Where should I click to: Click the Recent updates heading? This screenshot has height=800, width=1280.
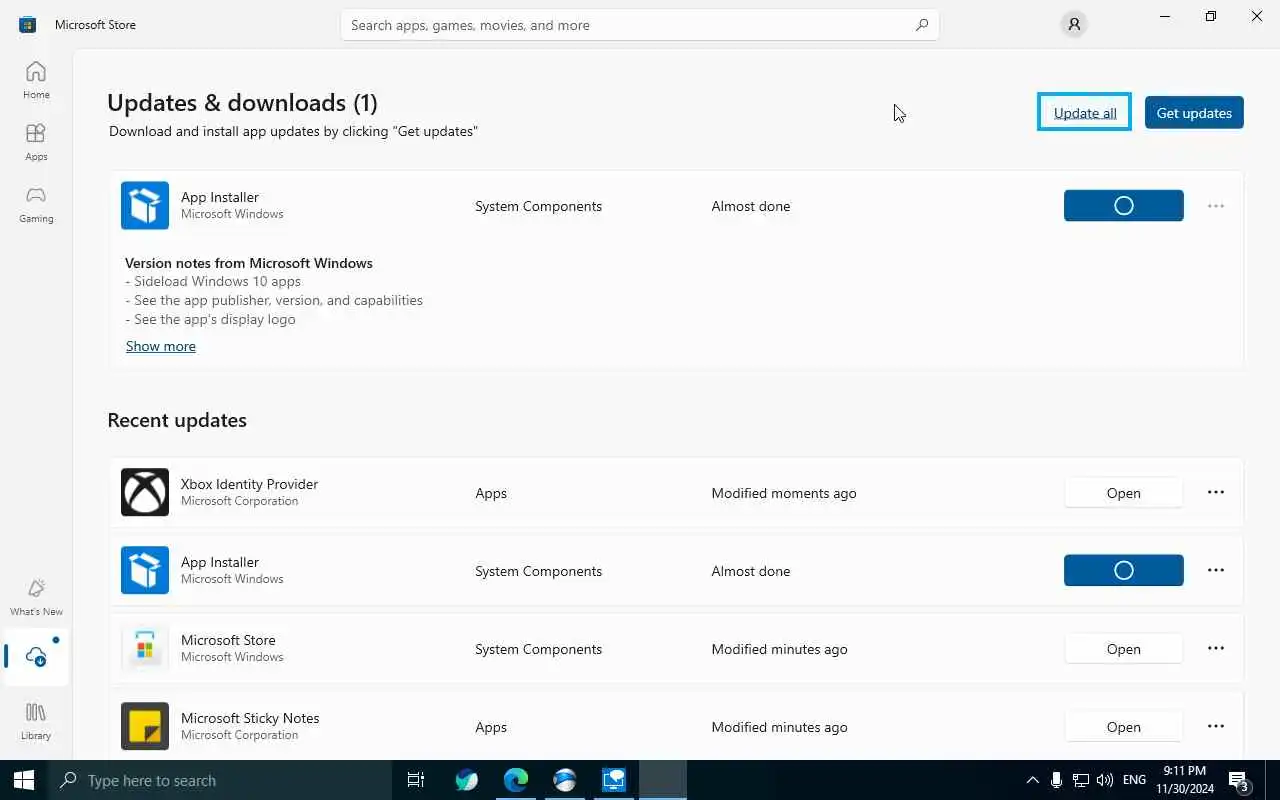point(177,420)
